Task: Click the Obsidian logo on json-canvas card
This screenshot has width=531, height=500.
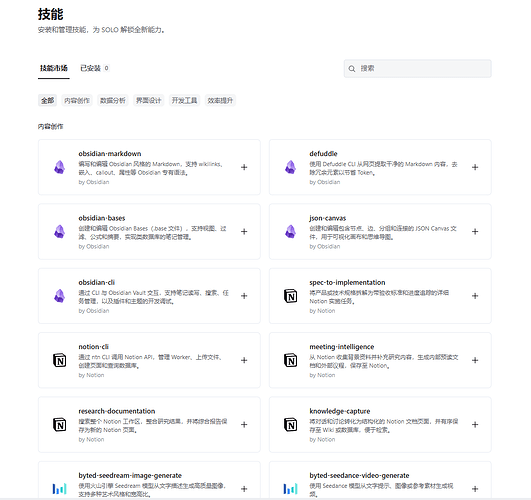Action: pos(291,231)
